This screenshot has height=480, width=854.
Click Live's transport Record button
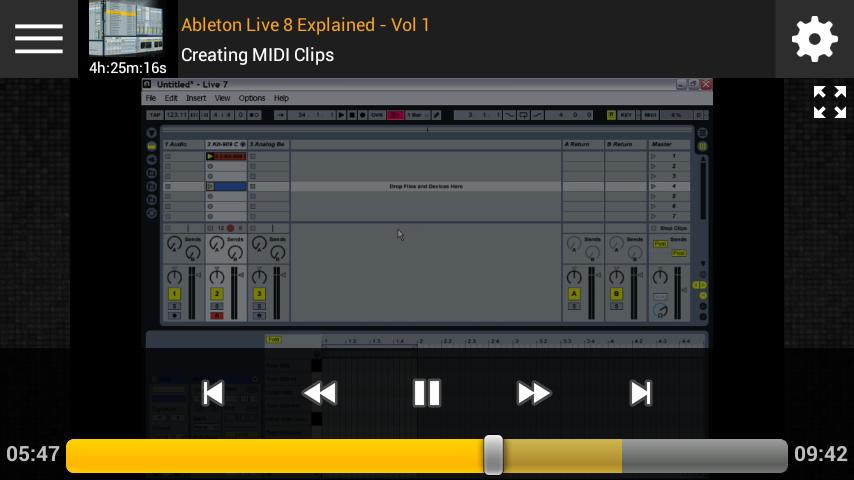(x=362, y=115)
